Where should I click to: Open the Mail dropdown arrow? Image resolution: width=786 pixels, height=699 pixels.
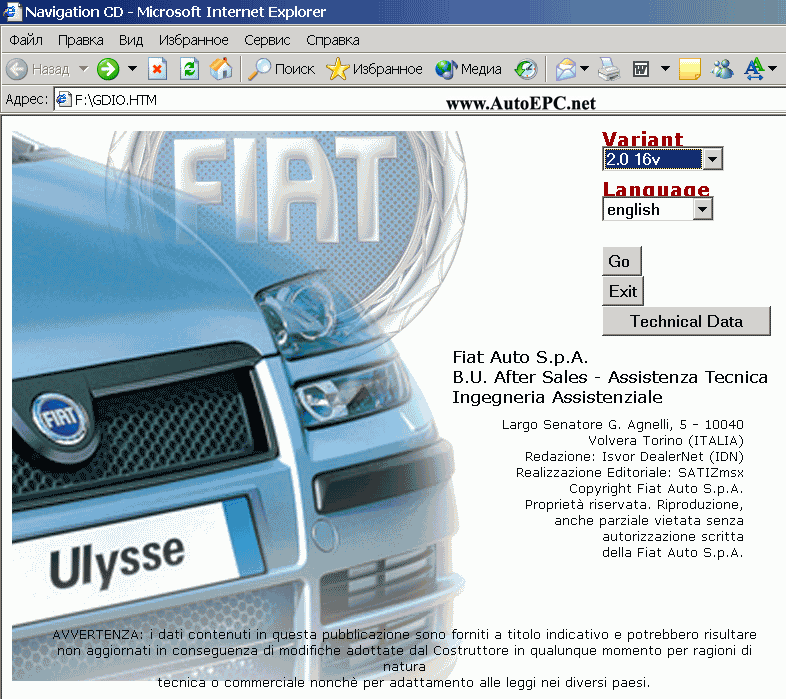tap(584, 68)
